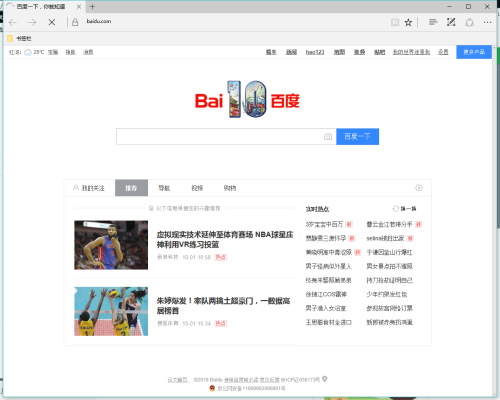Screen dimensions: 500x400
Task: Click the browser forward arrow
Action: (x=32, y=22)
